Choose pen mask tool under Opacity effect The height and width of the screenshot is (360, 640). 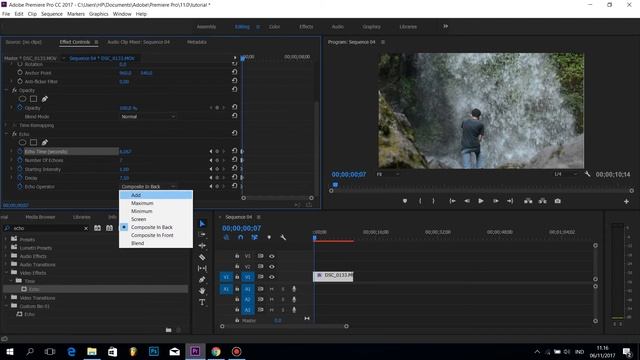(44, 99)
